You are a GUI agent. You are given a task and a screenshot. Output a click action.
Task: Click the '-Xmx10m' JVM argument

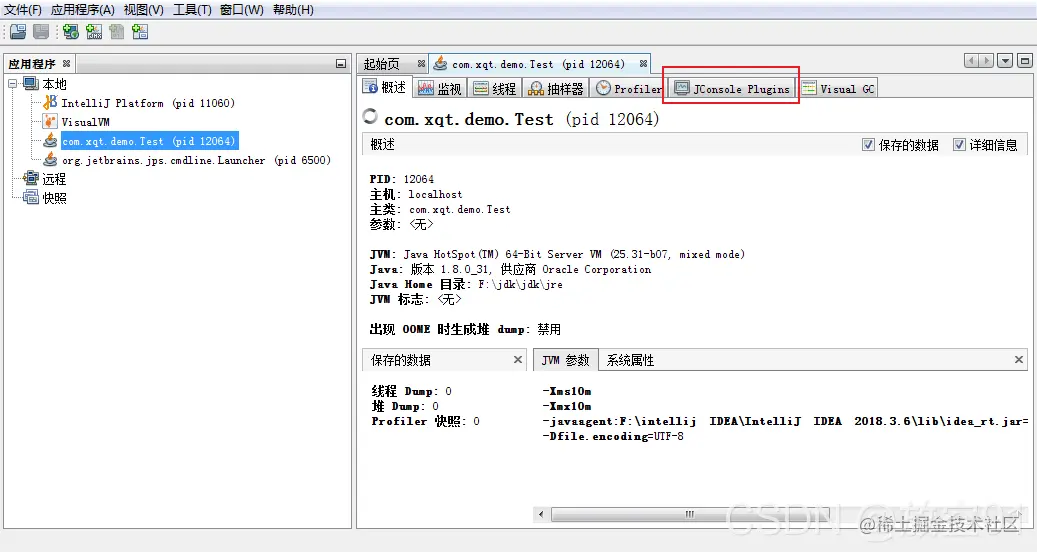point(567,407)
